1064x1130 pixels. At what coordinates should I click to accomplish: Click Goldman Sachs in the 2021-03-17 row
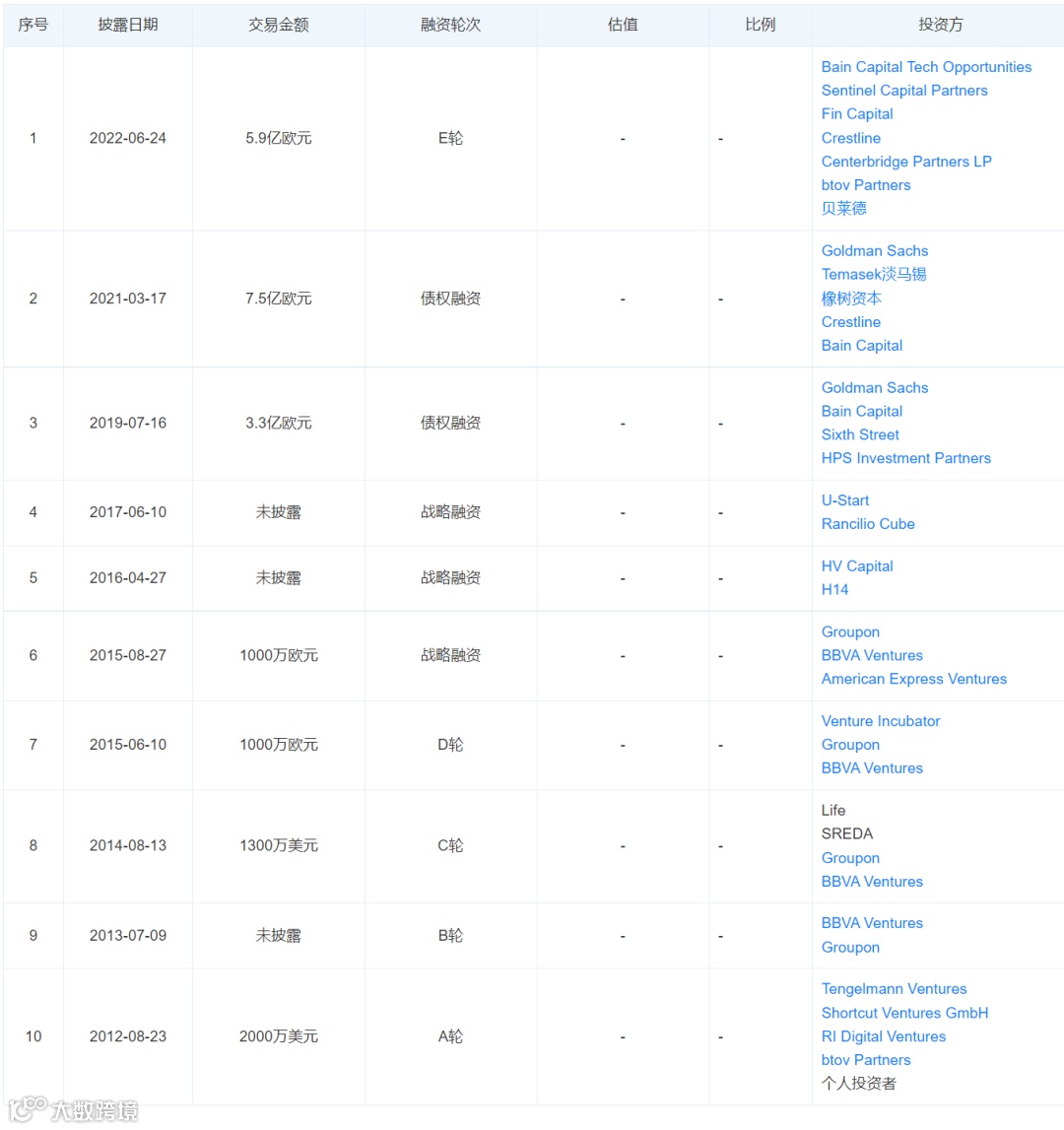[x=875, y=251]
